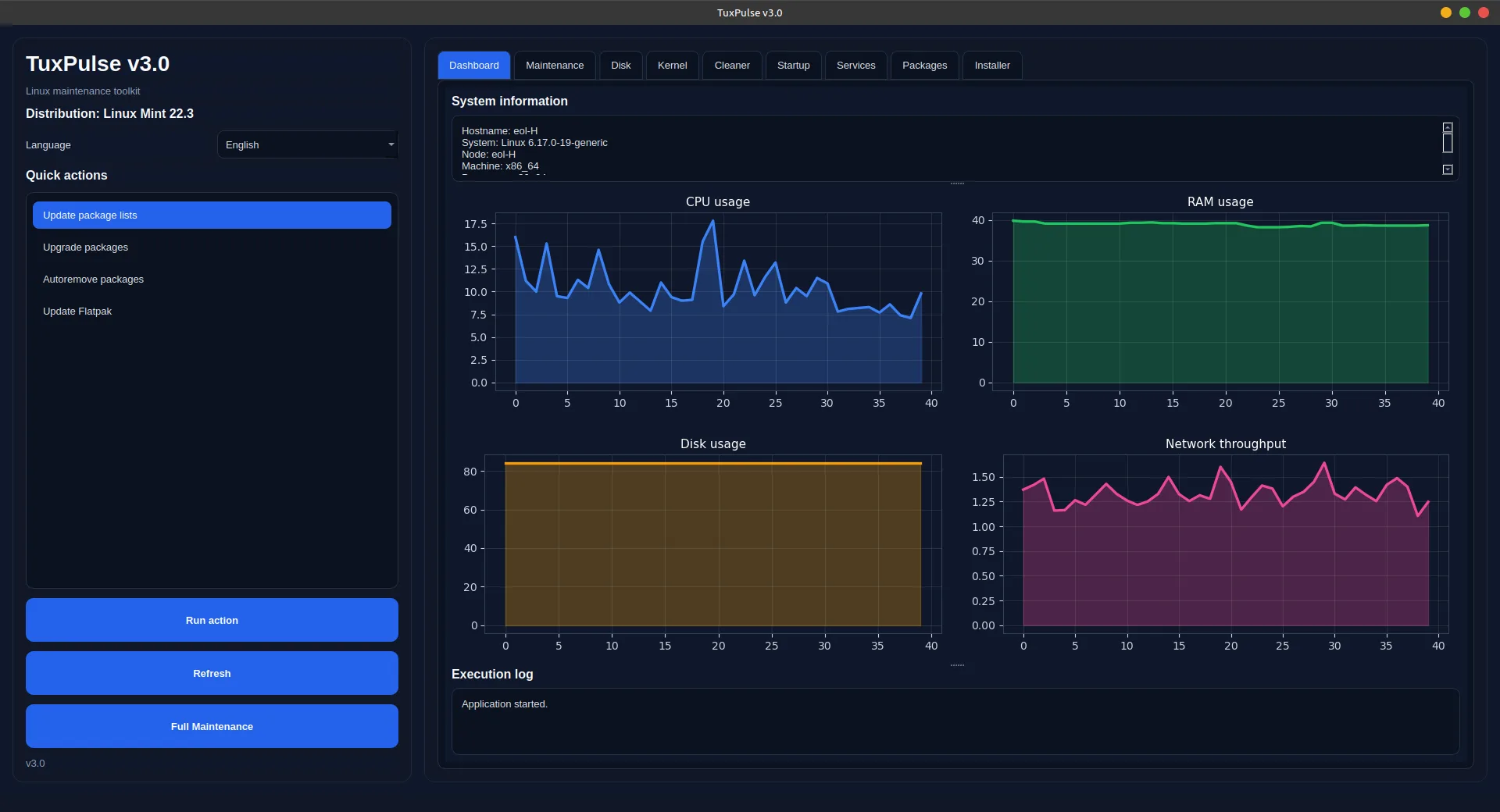Start Full Maintenance

(x=211, y=726)
